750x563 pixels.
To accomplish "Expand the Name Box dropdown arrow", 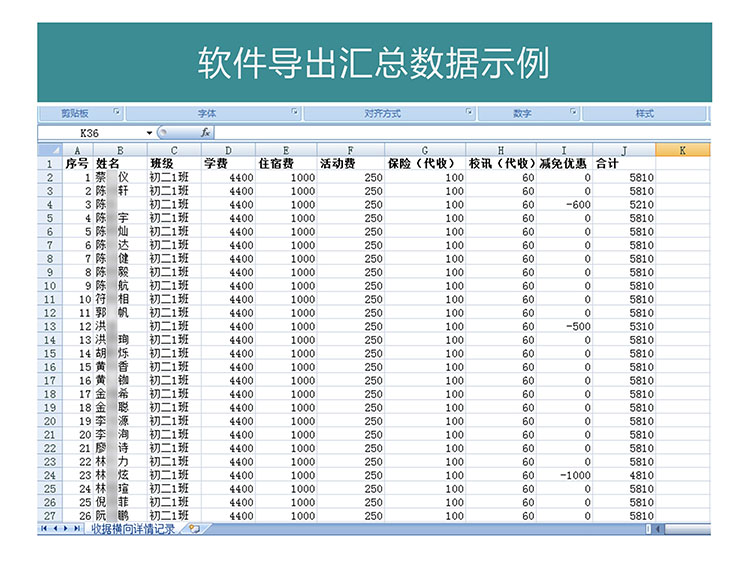I will [150, 133].
